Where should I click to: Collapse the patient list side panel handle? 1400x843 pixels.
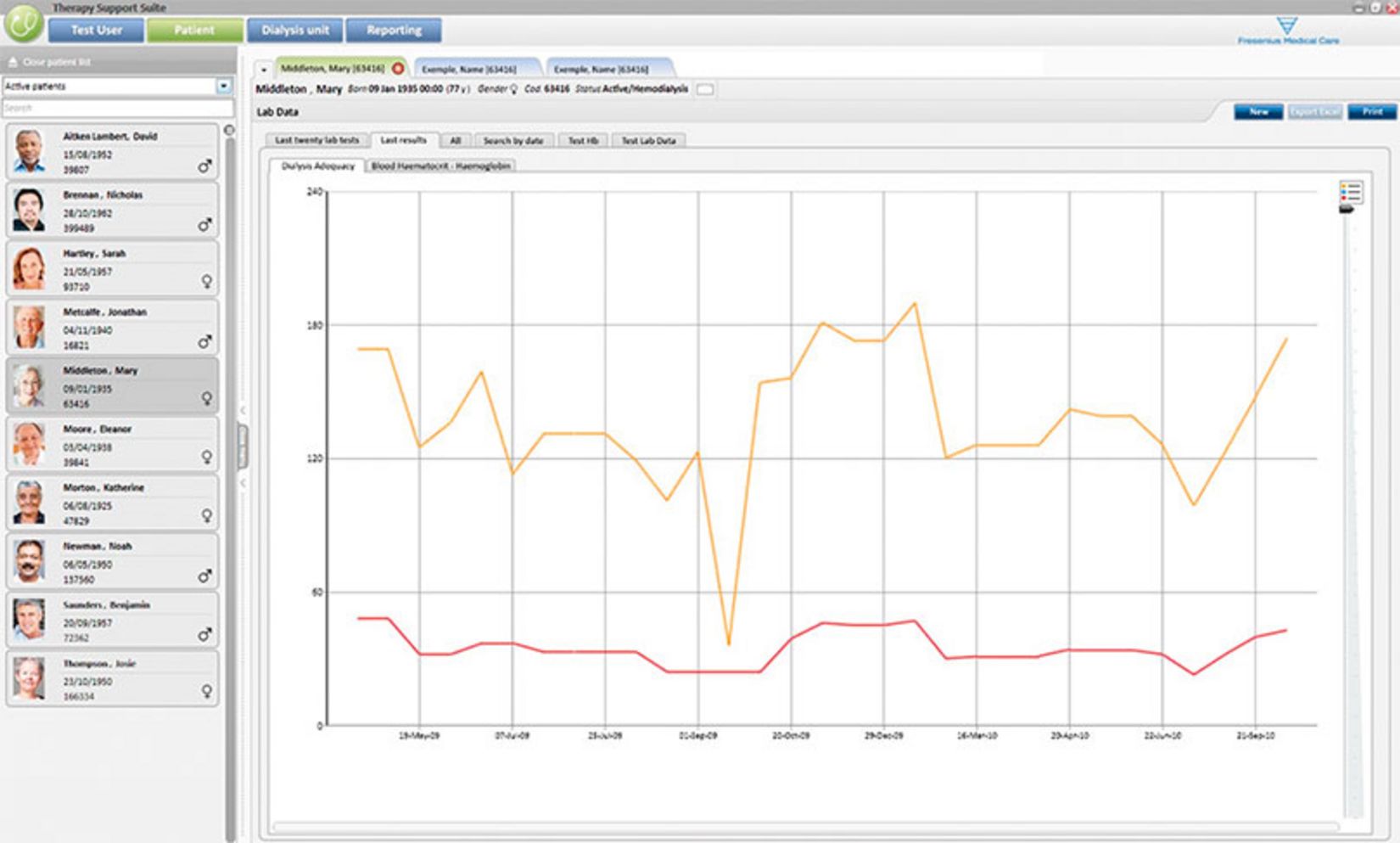coord(243,447)
